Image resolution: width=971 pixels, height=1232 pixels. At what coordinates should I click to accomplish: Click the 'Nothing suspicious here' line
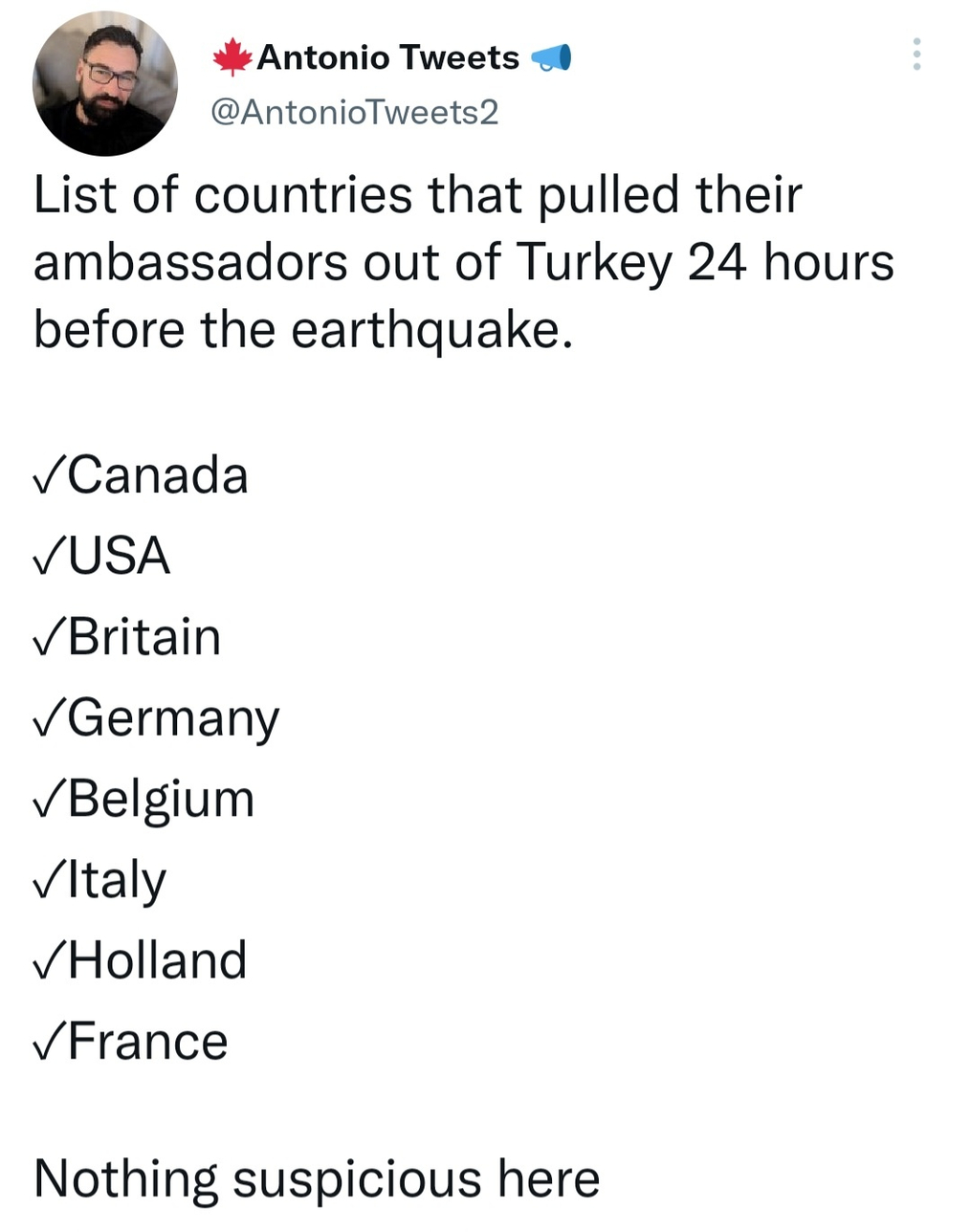click(x=317, y=1179)
